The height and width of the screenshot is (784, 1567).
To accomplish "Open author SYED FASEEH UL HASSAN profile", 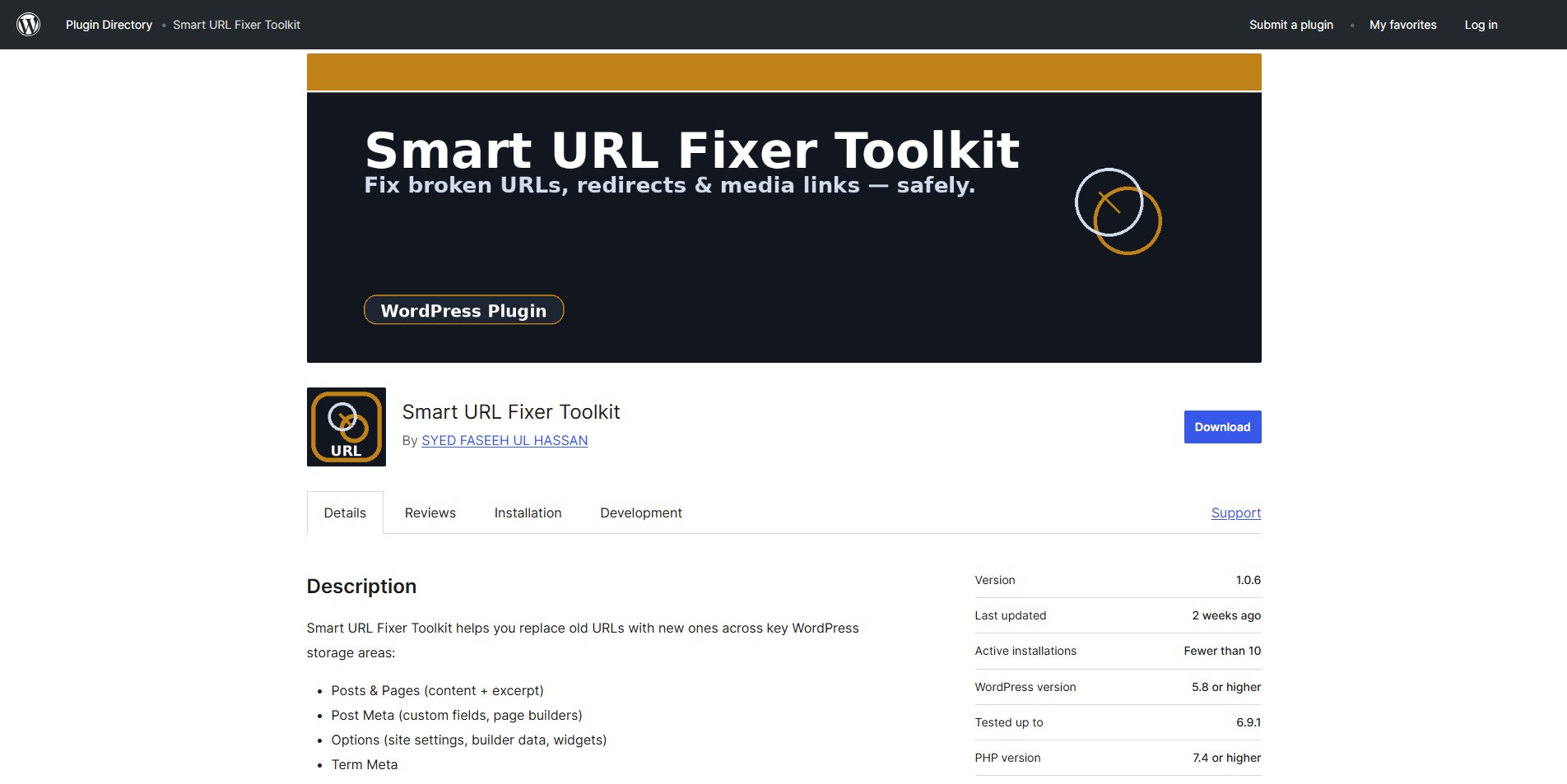I will tap(505, 441).
